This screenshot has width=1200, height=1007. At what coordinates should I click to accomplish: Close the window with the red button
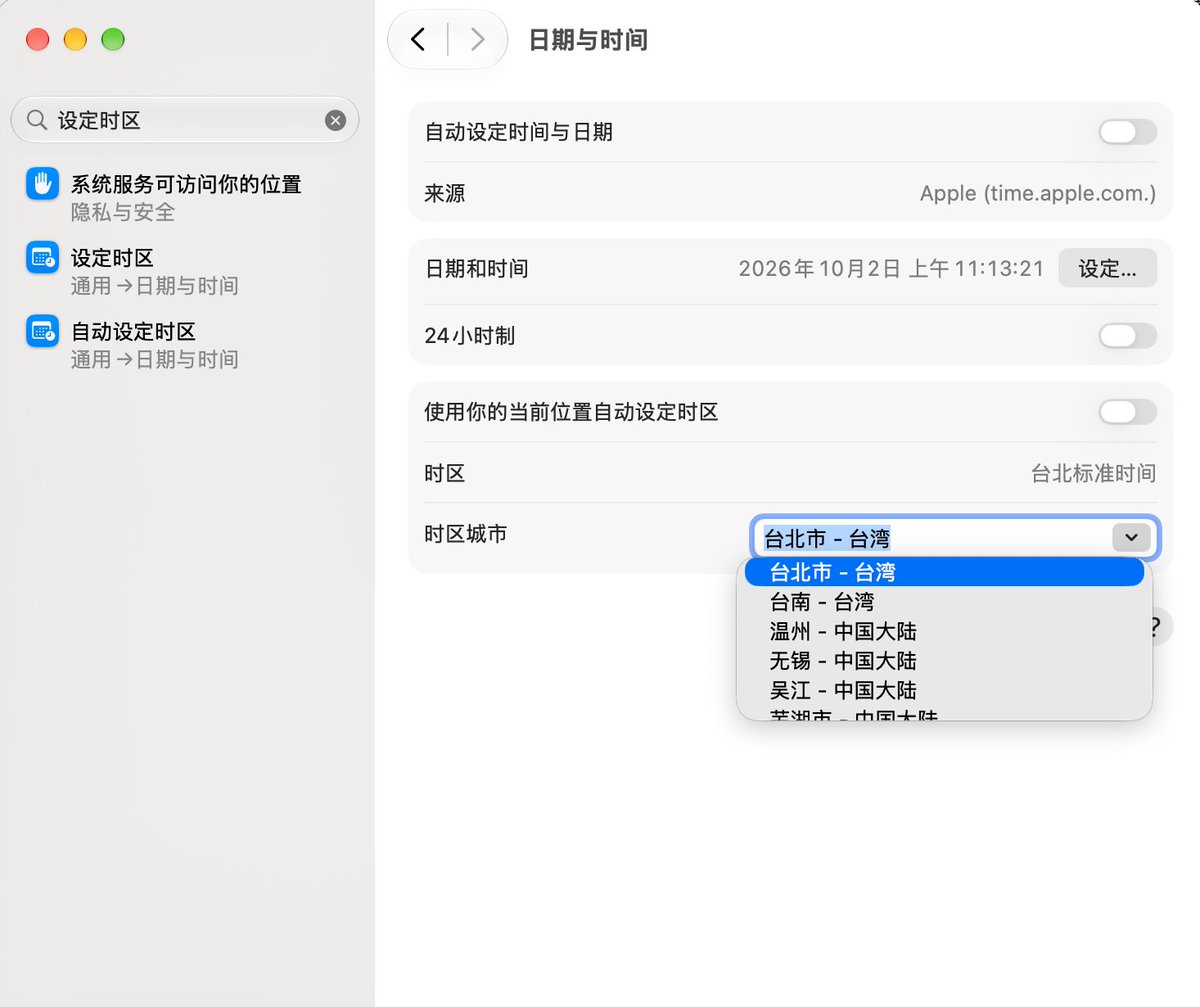click(x=37, y=40)
